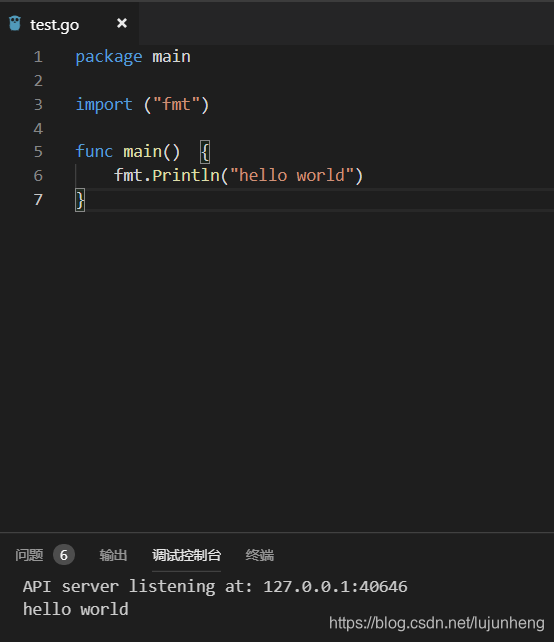This screenshot has width=554, height=642.
Task: Click line number 3 in the gutter
Action: [38, 105]
